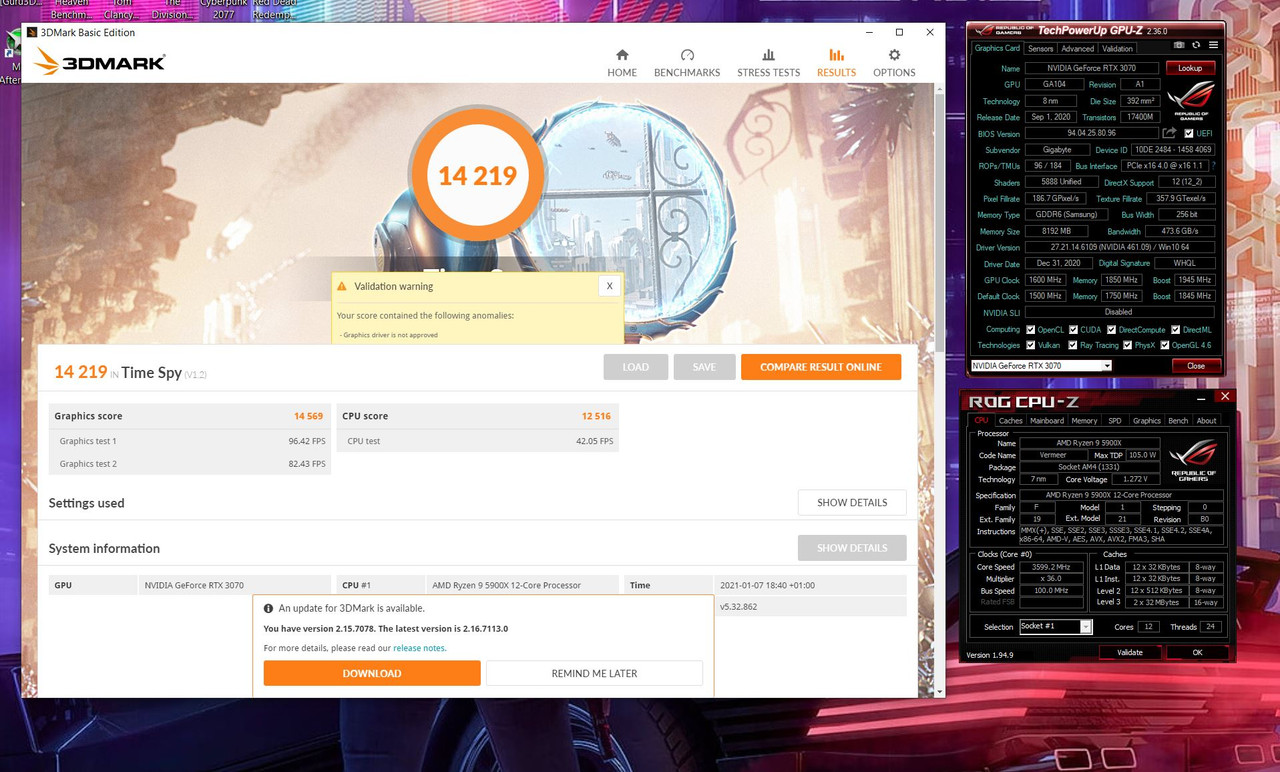The height and width of the screenshot is (772, 1280).
Task: Click the GPU Name field in GPU-Z
Action: pyautogui.click(x=1091, y=68)
